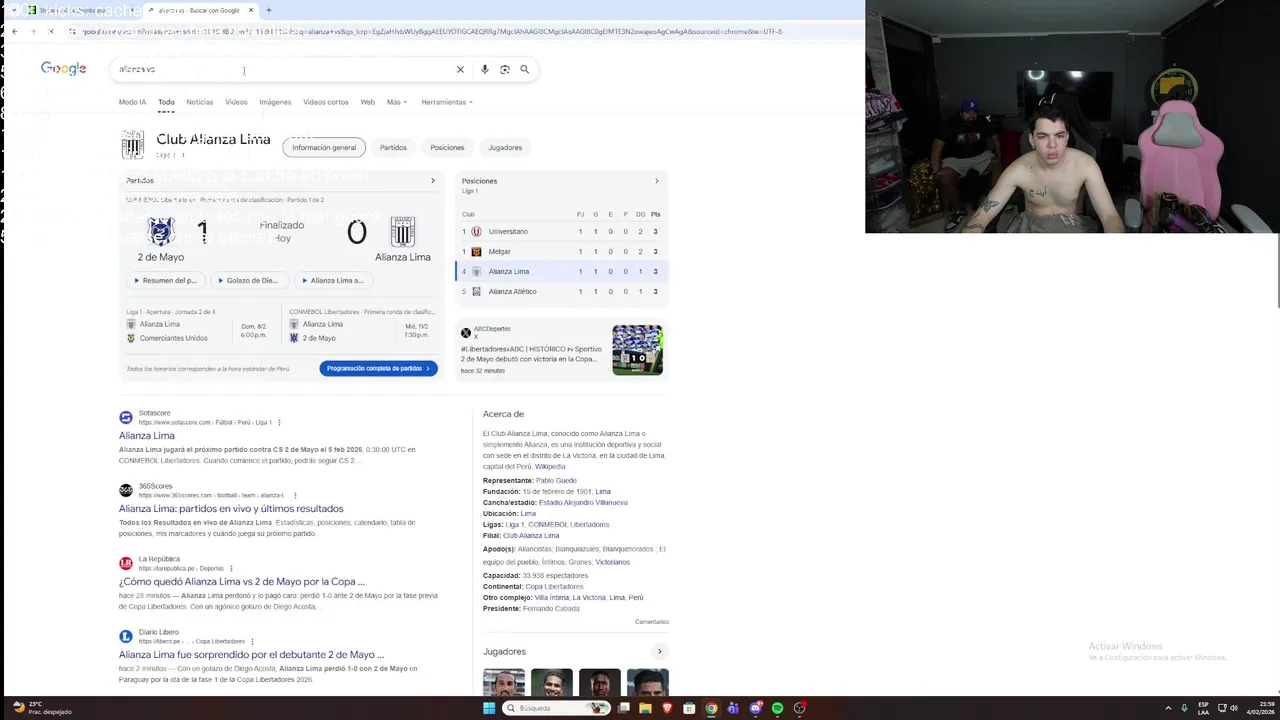Switch to Modo IA tab
This screenshot has width=1280, height=720.
[132, 102]
